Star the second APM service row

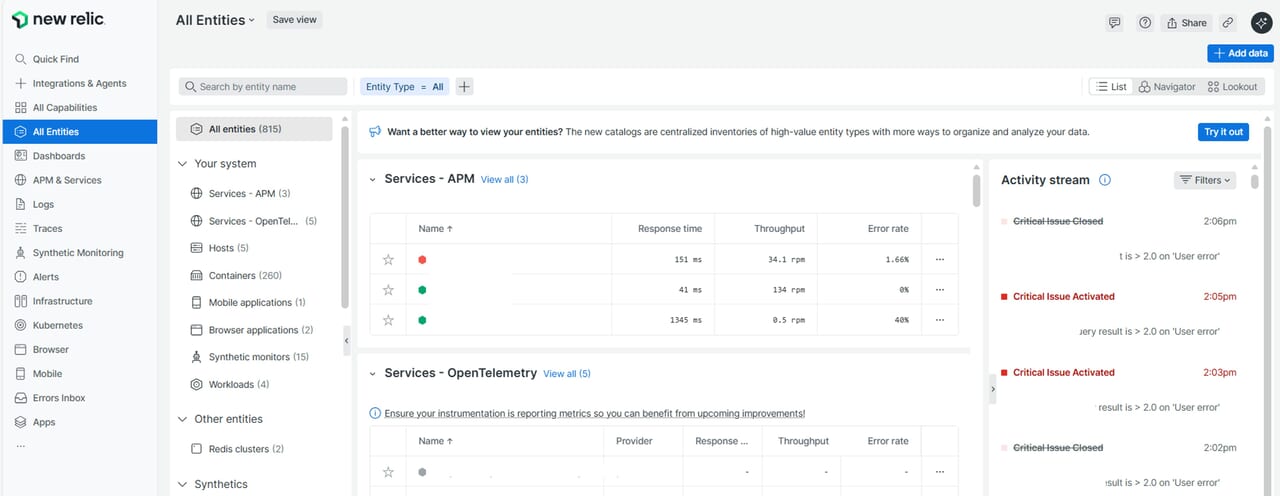click(x=388, y=290)
